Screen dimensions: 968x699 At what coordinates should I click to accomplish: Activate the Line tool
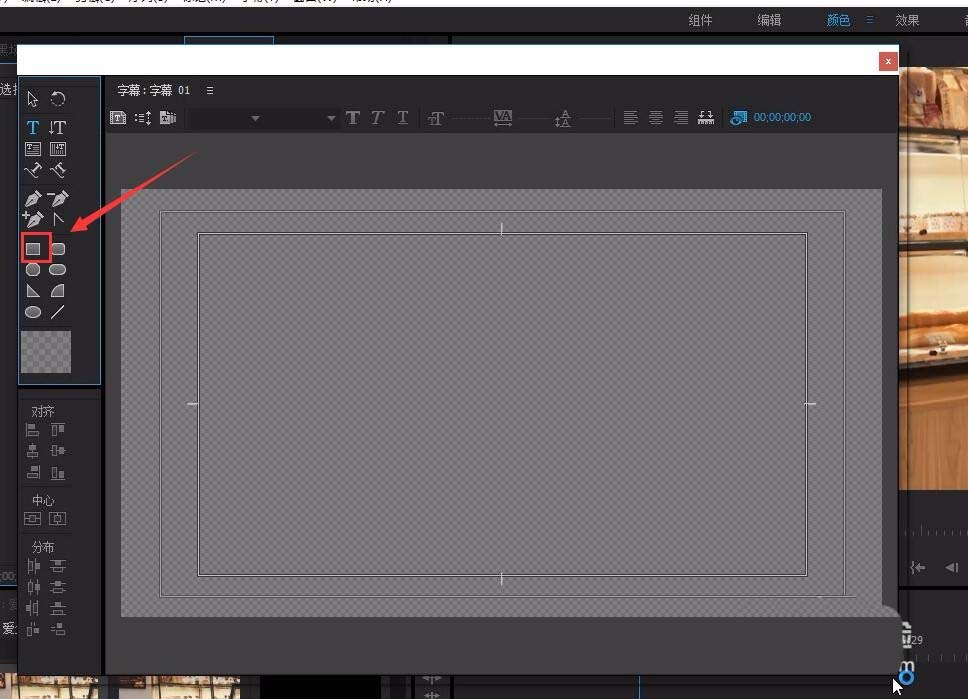[x=57, y=312]
